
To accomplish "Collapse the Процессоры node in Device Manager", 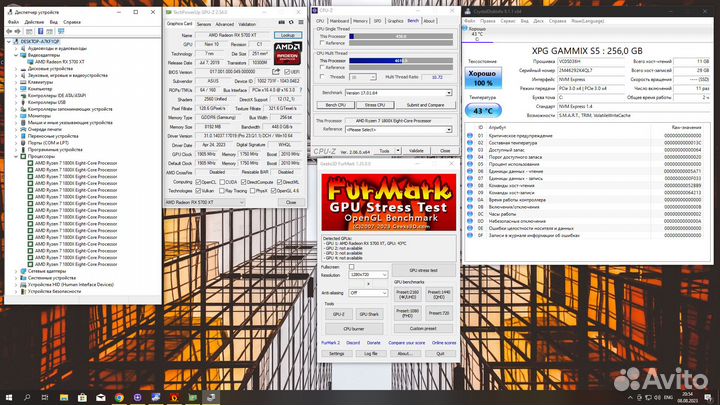I will (x=16, y=157).
